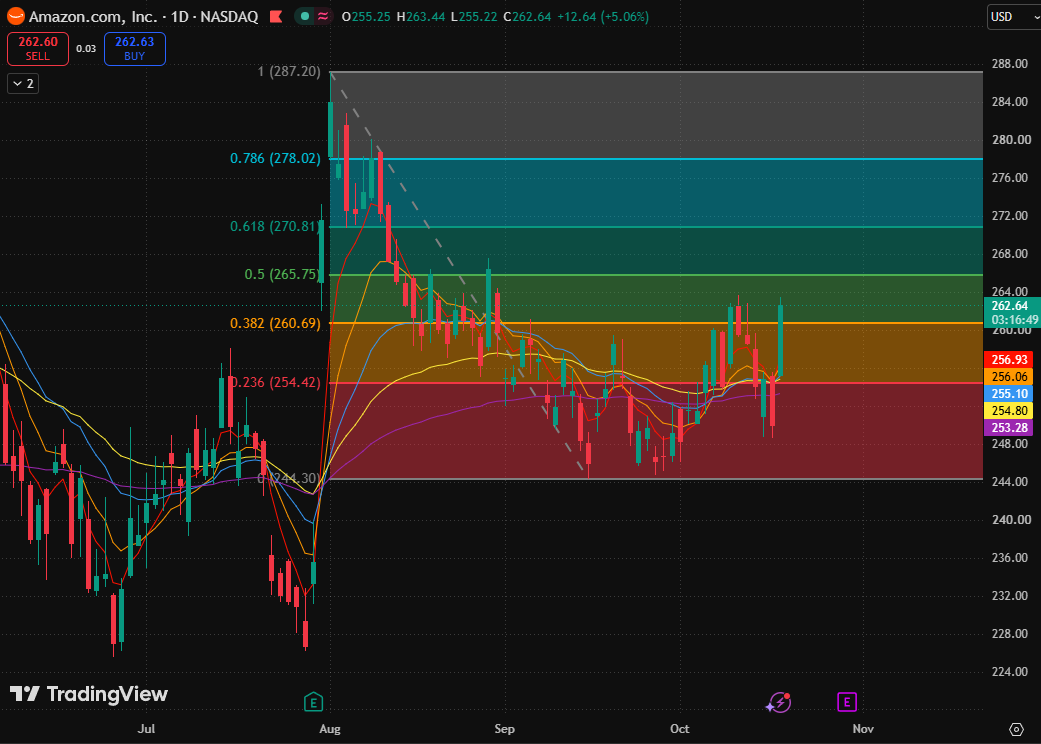This screenshot has height=744, width=1041.
Task: Open the purple lightning bolt event icon
Action: (x=778, y=702)
